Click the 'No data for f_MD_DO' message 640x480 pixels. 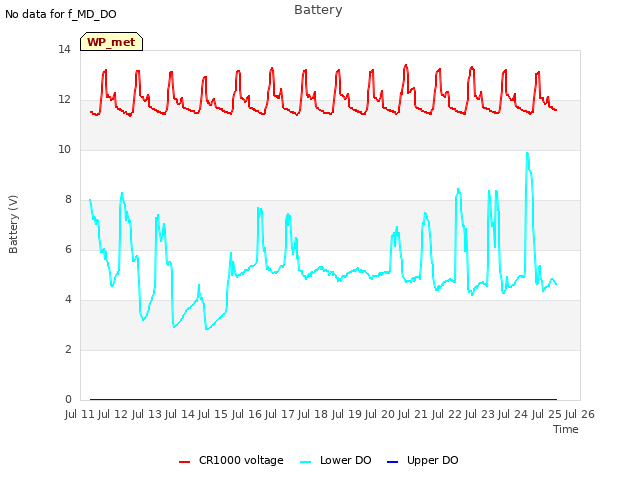pos(61,14)
